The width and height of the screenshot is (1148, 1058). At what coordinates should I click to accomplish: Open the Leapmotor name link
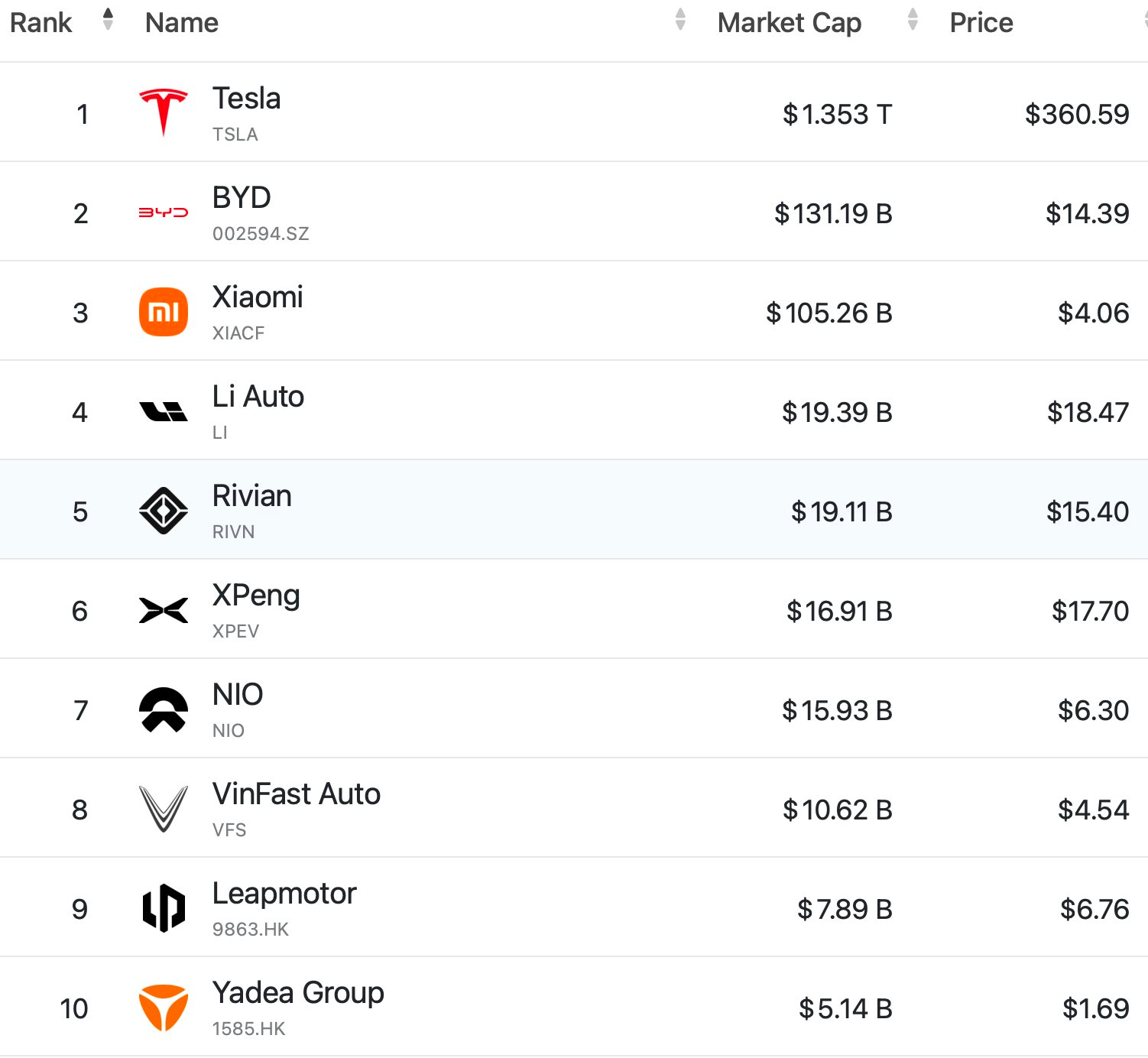[284, 894]
